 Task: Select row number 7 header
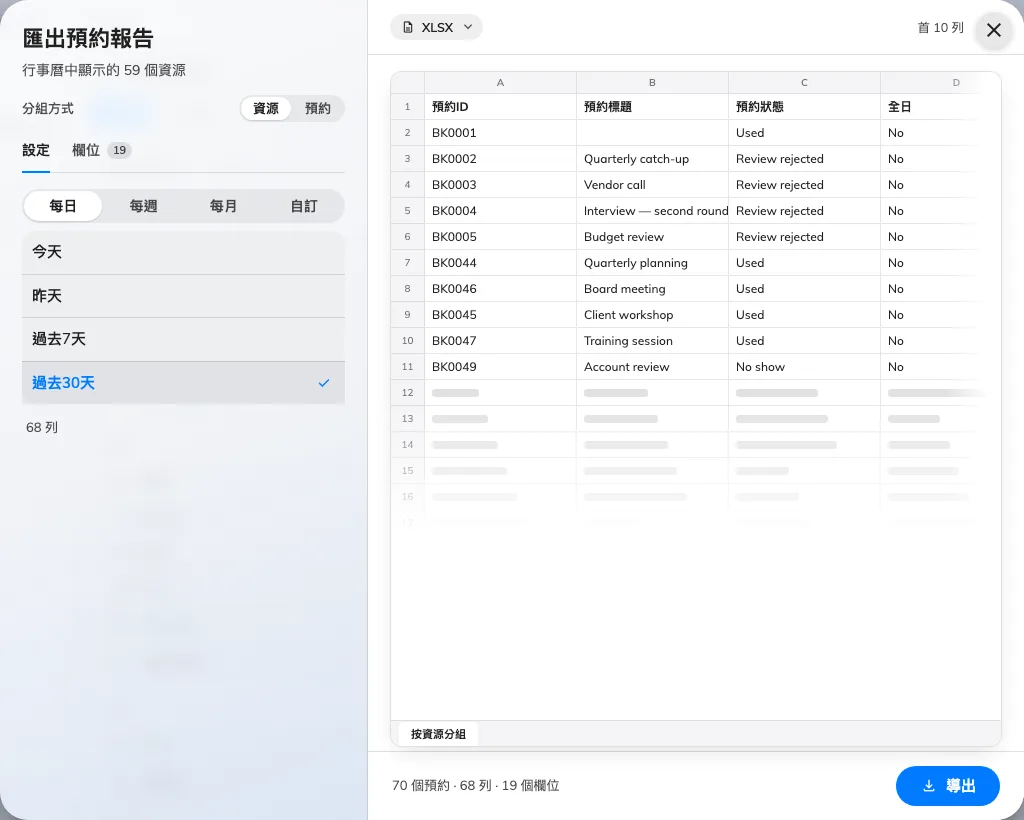[408, 263]
